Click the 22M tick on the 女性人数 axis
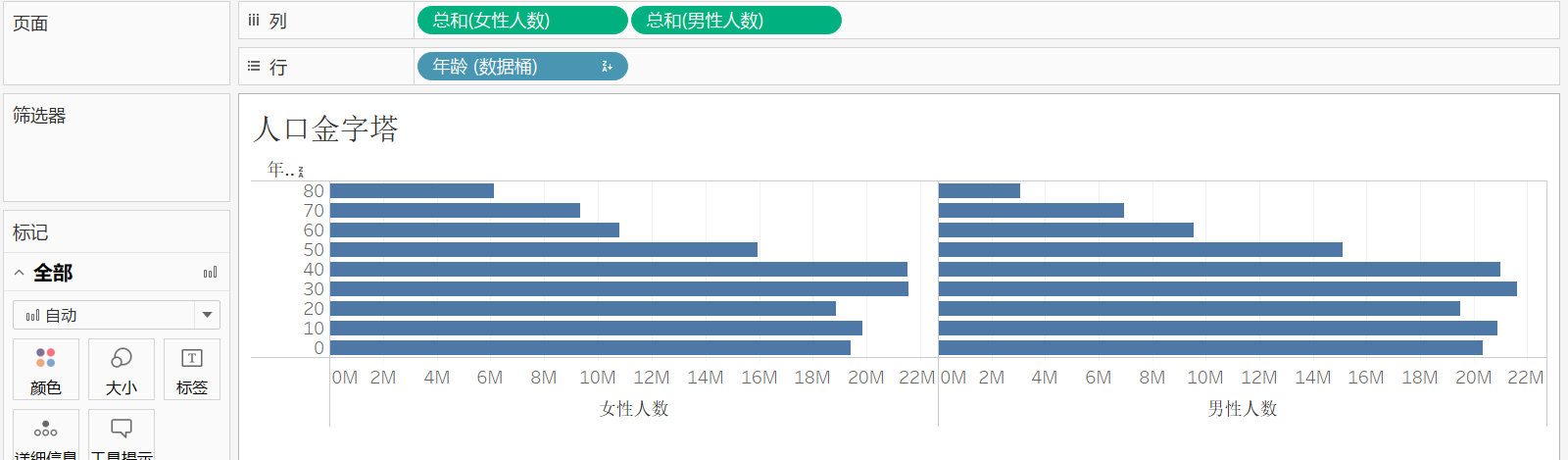The image size is (1568, 460). (917, 378)
